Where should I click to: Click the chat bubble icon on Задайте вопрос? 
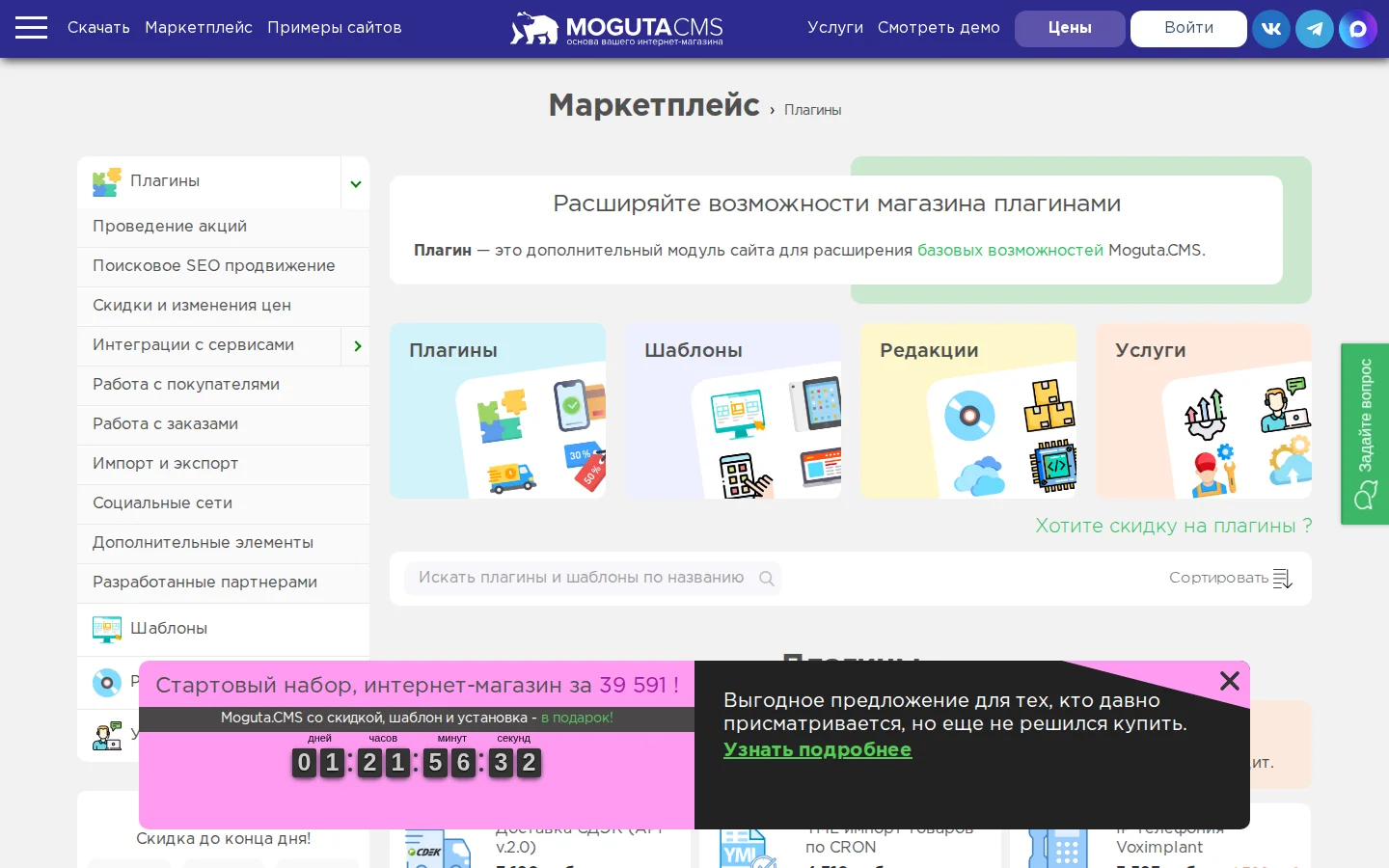[1366, 497]
